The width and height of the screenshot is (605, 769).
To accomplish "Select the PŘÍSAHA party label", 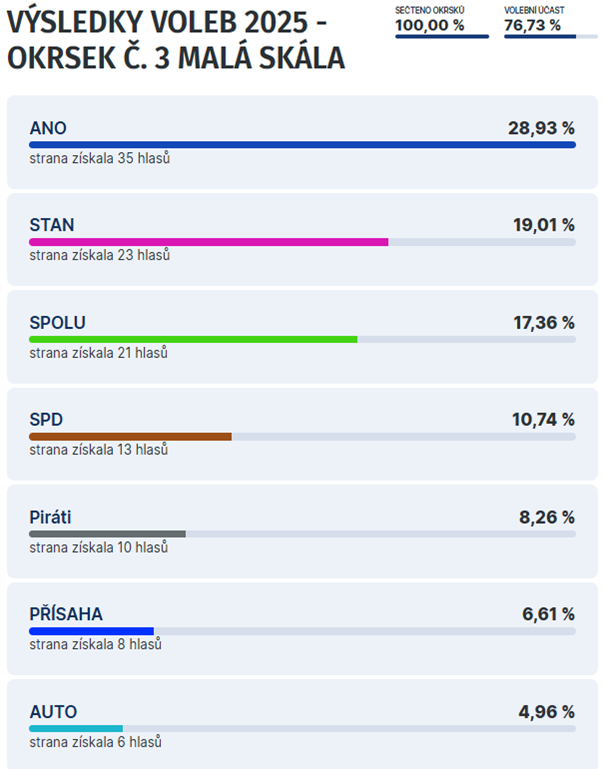I will tap(66, 614).
